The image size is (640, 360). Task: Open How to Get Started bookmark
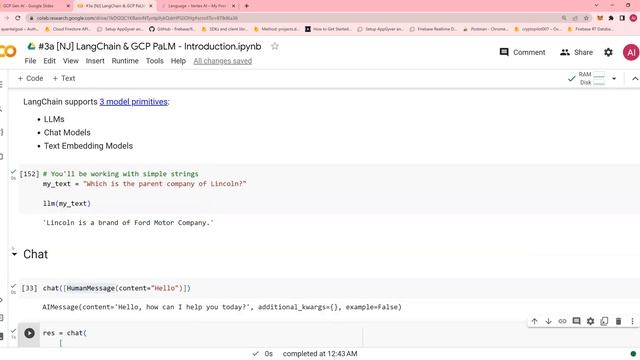click(329, 29)
